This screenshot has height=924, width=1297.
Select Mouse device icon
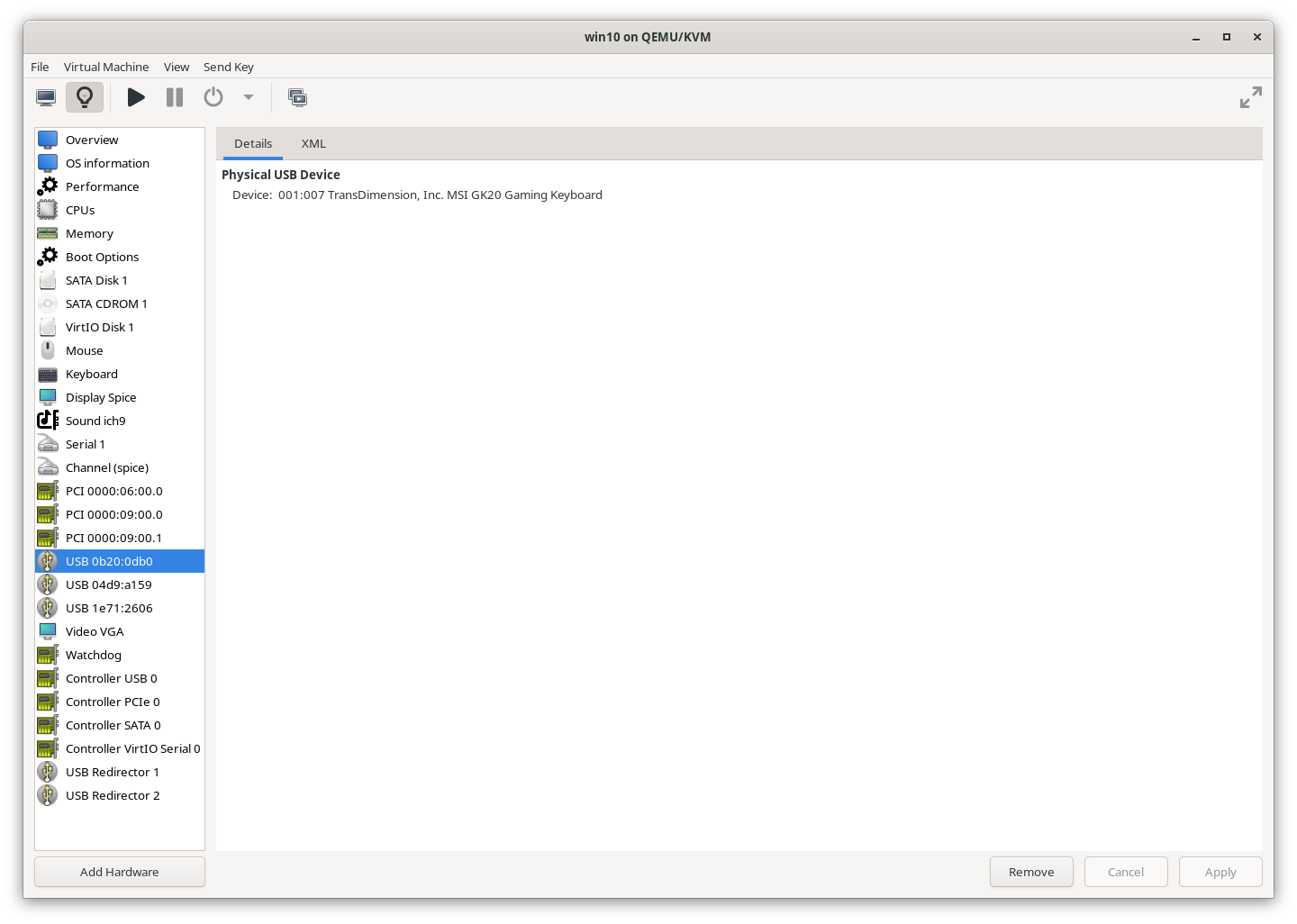coord(48,350)
